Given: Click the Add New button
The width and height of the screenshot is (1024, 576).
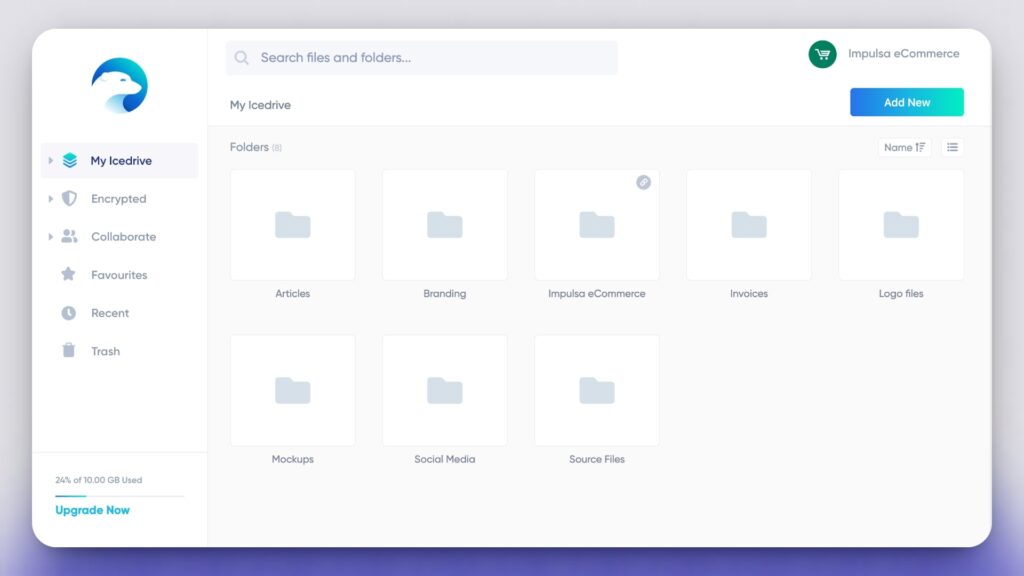Looking at the screenshot, I should point(906,102).
